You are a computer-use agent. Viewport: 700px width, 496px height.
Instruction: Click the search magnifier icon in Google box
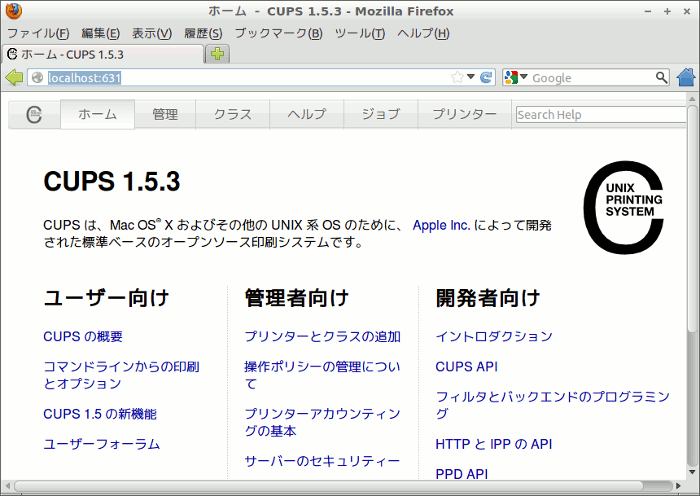click(x=661, y=77)
